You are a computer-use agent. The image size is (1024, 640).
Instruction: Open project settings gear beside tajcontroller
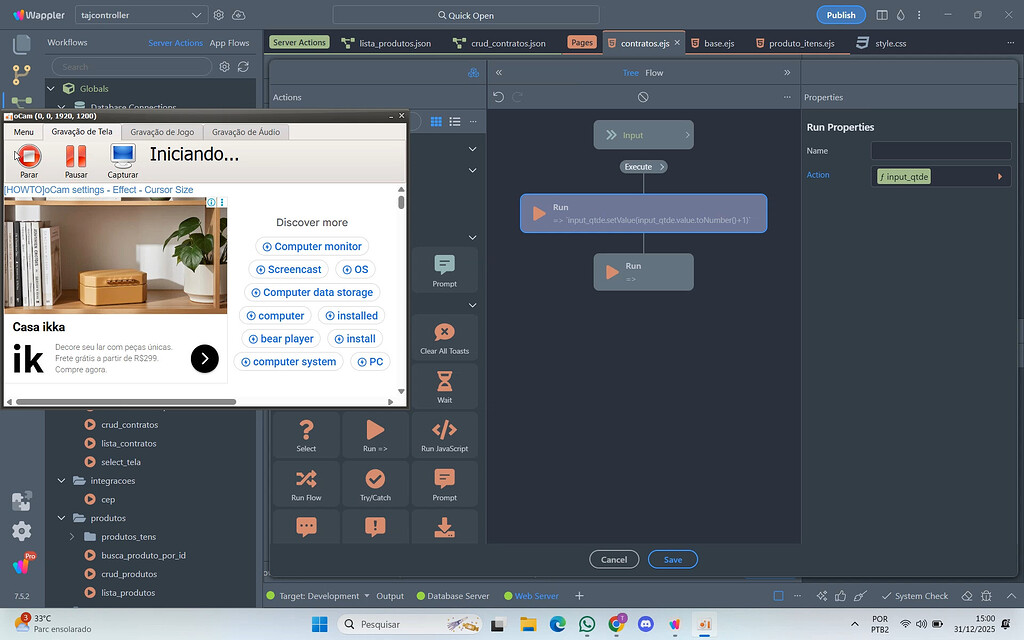pos(219,15)
